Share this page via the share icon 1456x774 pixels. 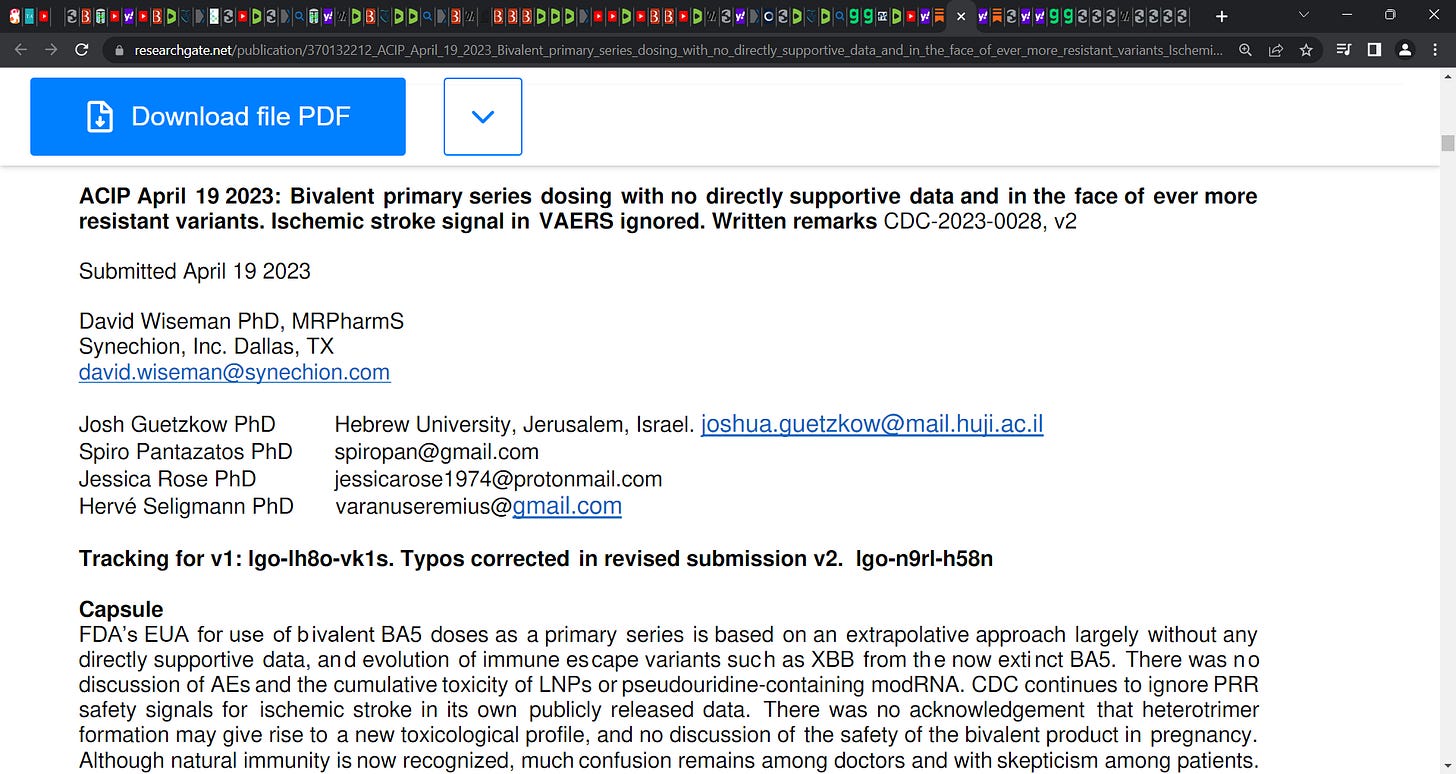coord(1276,49)
